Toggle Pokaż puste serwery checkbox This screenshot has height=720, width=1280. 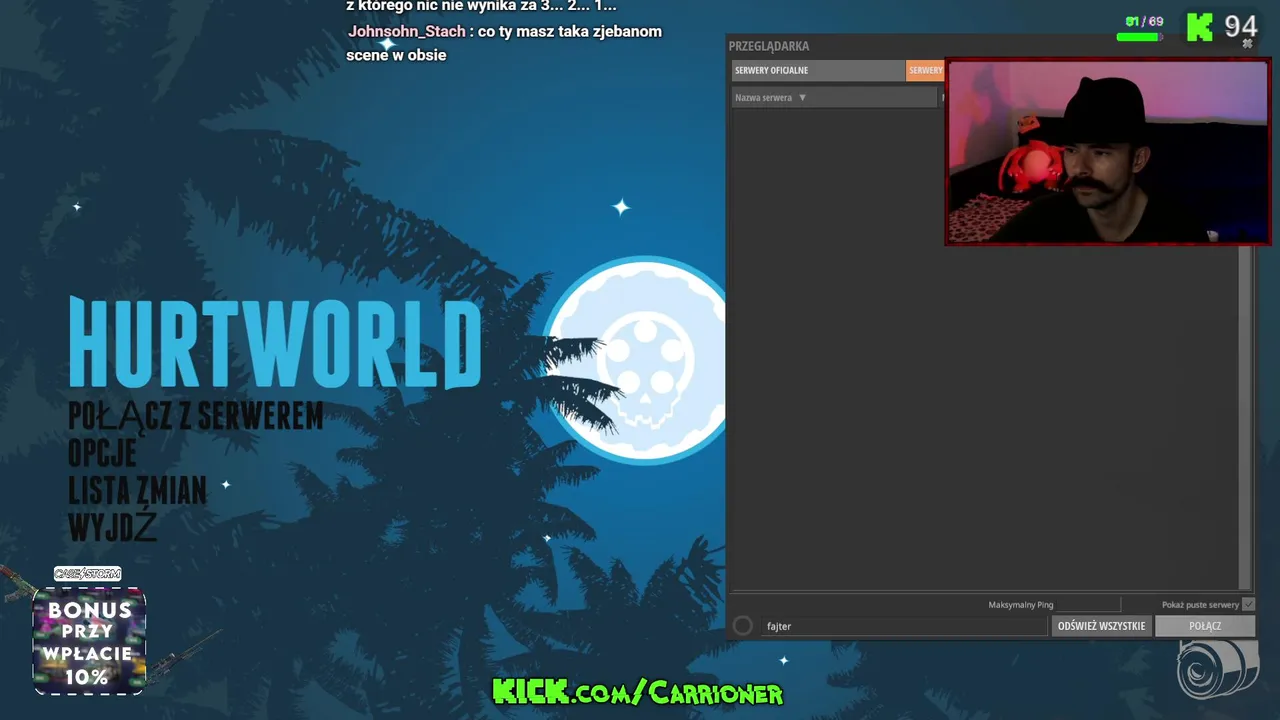coord(1248,605)
